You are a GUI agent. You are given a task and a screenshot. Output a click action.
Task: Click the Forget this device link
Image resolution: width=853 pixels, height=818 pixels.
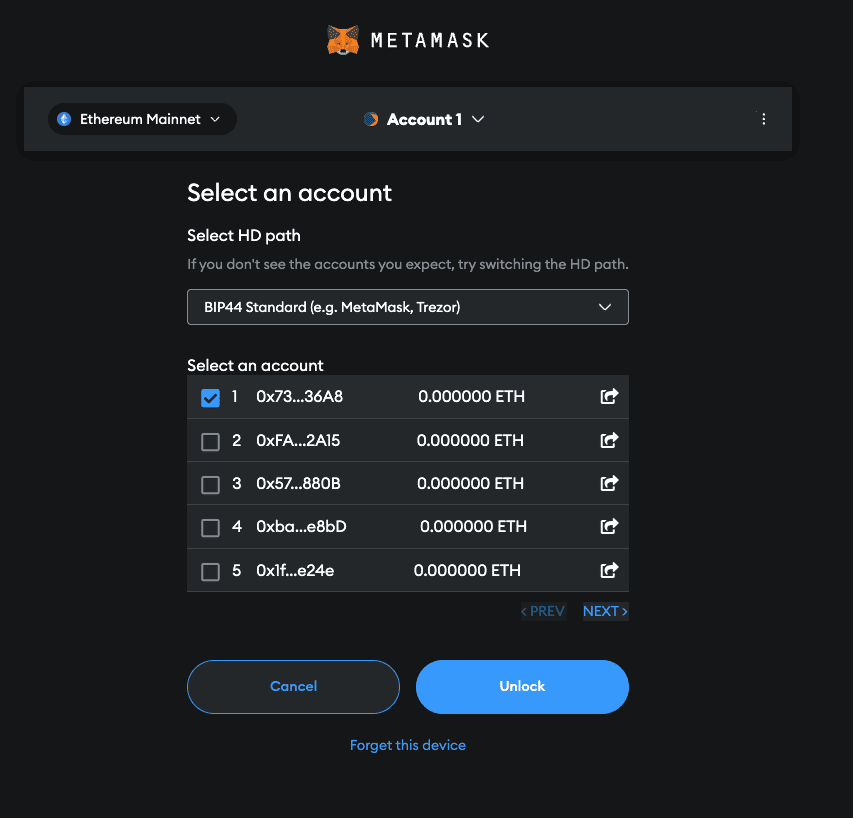click(408, 745)
